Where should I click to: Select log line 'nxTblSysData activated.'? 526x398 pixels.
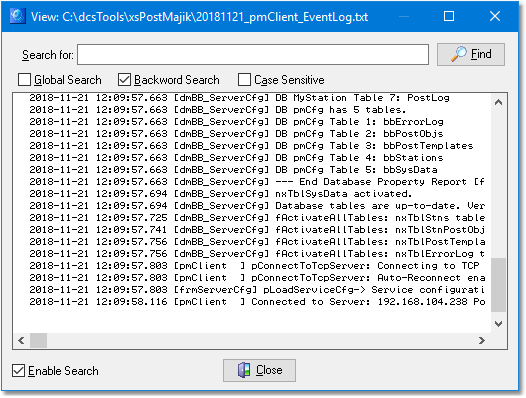coord(221,194)
